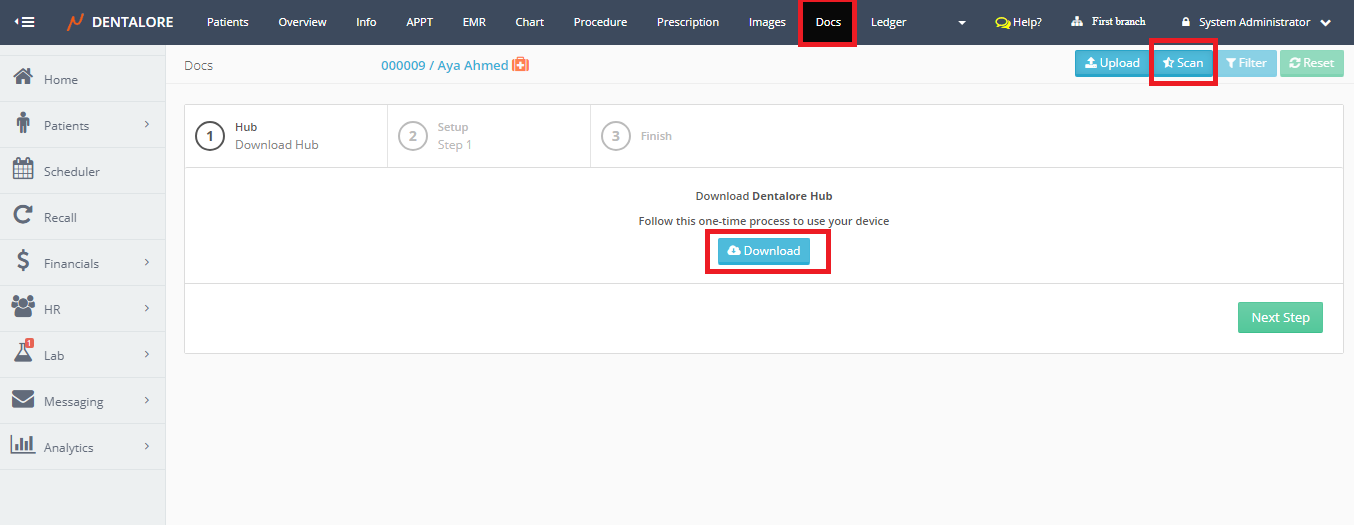Download the Dentalore Hub

(764, 251)
